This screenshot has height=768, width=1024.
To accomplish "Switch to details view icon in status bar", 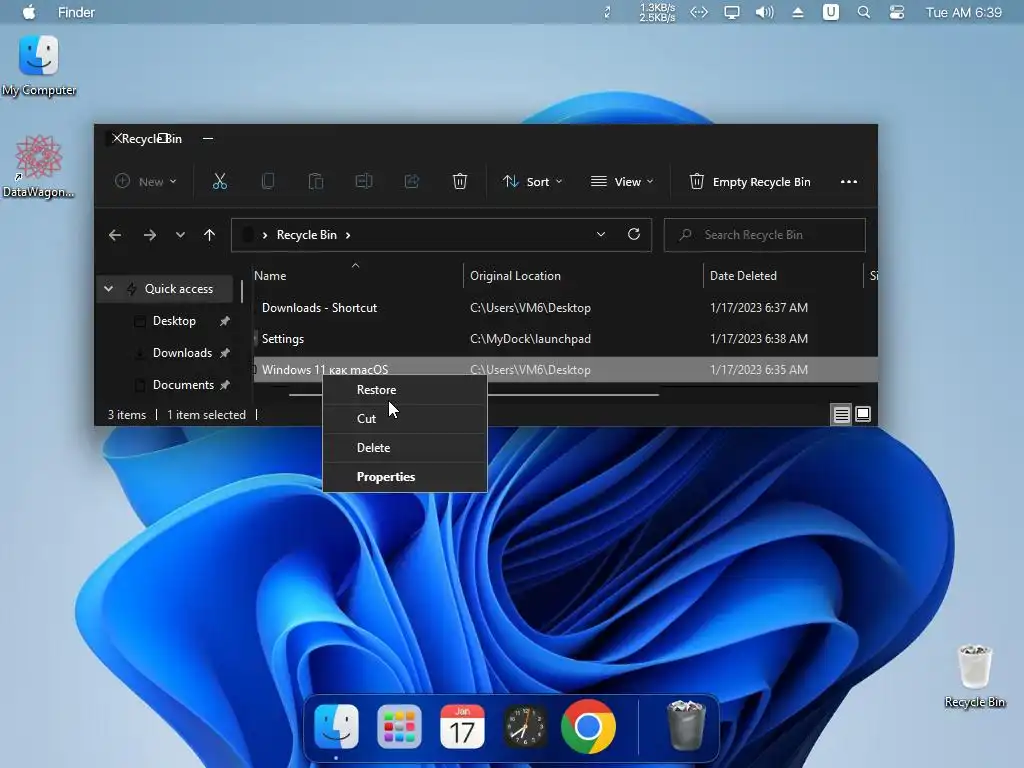I will (841, 415).
